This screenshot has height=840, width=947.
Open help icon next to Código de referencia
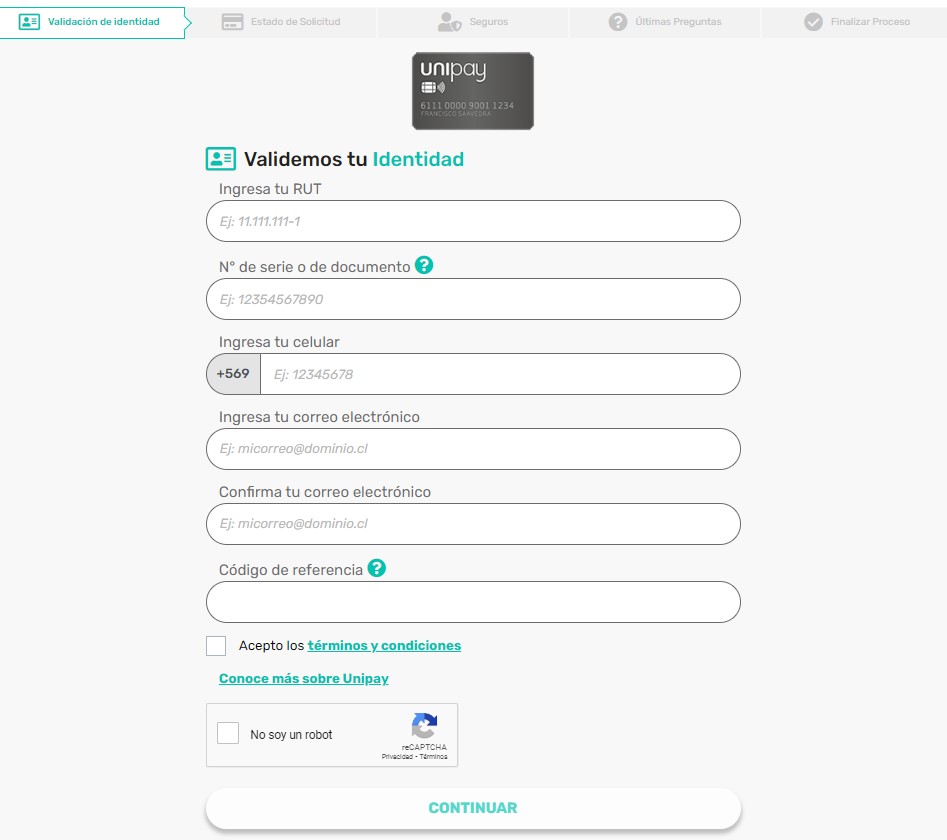pyautogui.click(x=376, y=568)
